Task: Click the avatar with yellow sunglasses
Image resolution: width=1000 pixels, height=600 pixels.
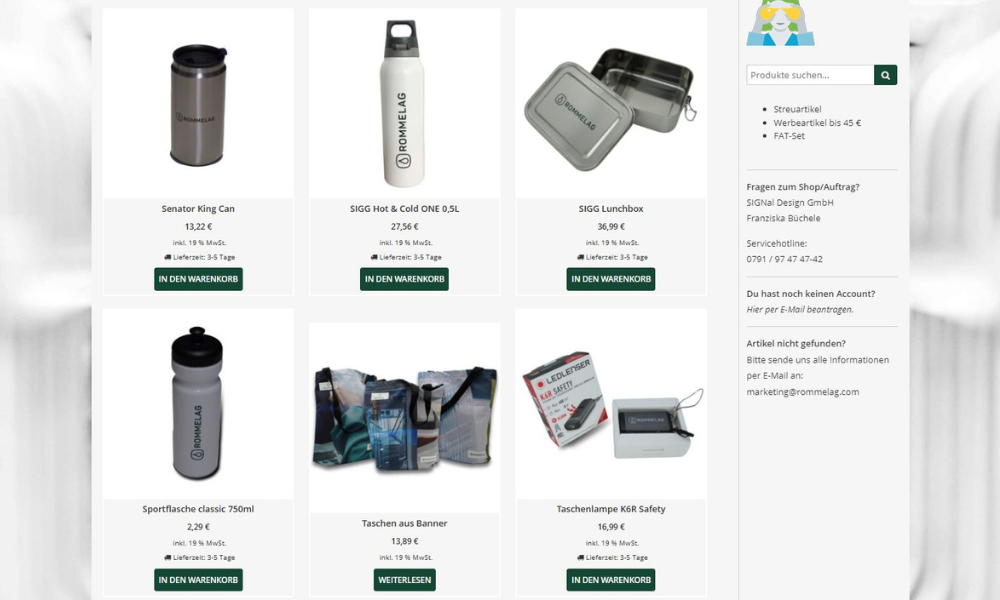Action: 781,23
